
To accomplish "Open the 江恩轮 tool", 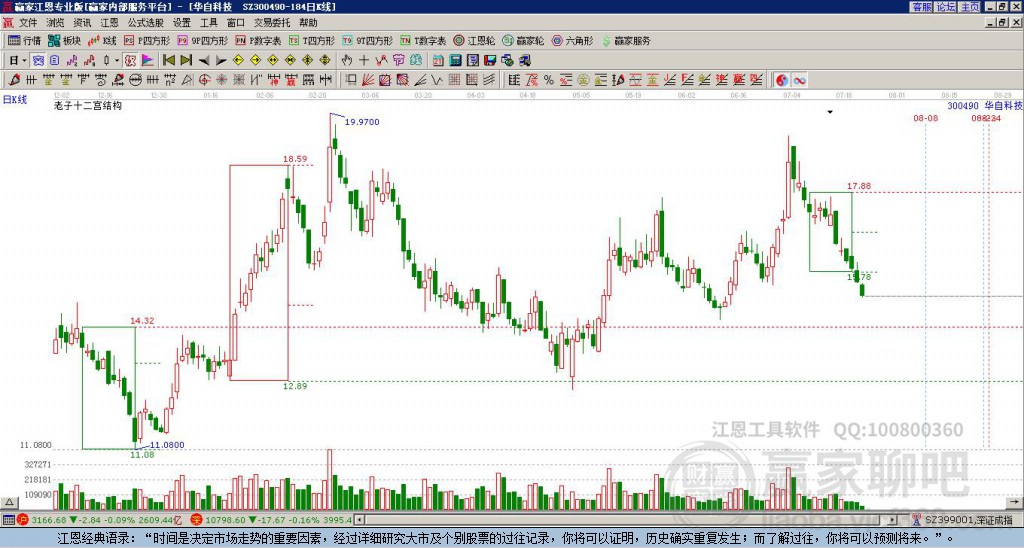I will point(475,40).
